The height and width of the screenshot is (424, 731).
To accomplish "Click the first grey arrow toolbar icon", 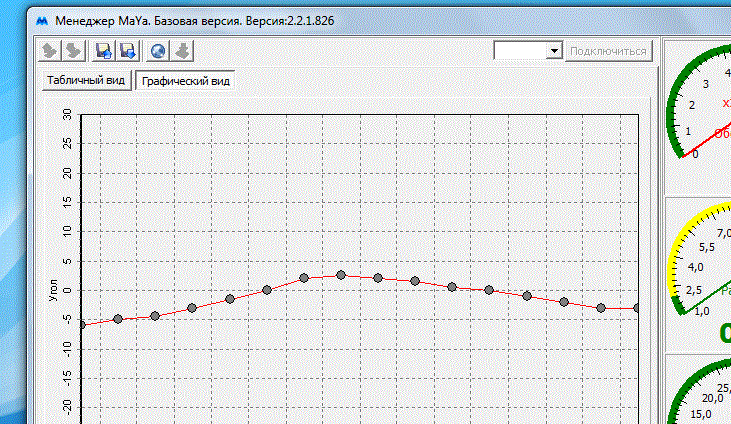I will tap(50, 51).
